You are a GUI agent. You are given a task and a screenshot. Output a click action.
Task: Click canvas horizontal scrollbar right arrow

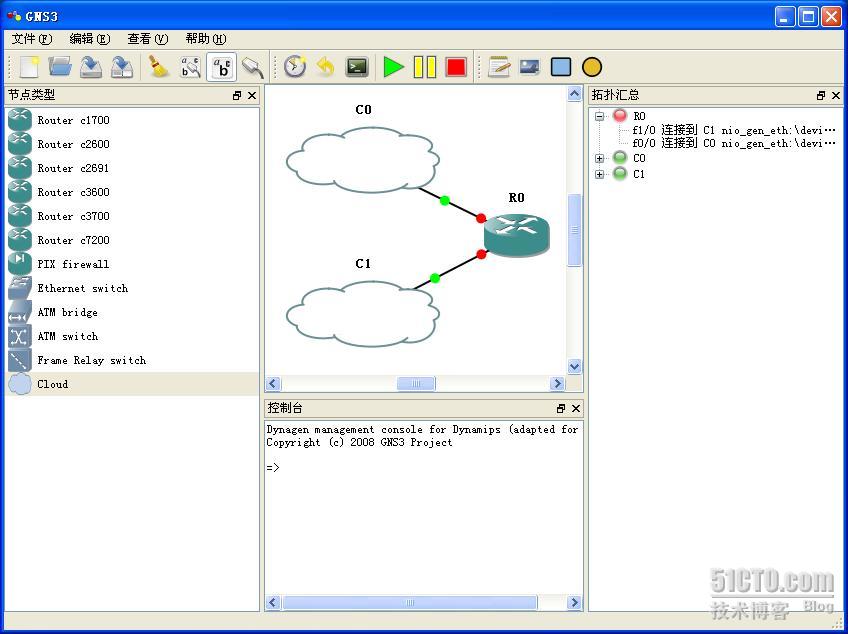(x=557, y=384)
